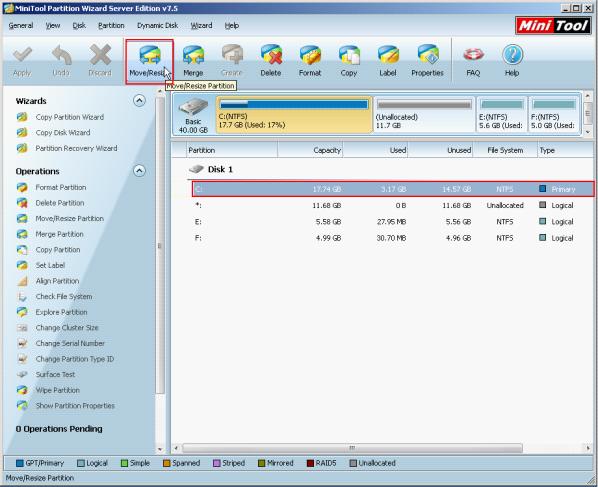
Task: Click the Striped legend color swatch
Action: [217, 463]
